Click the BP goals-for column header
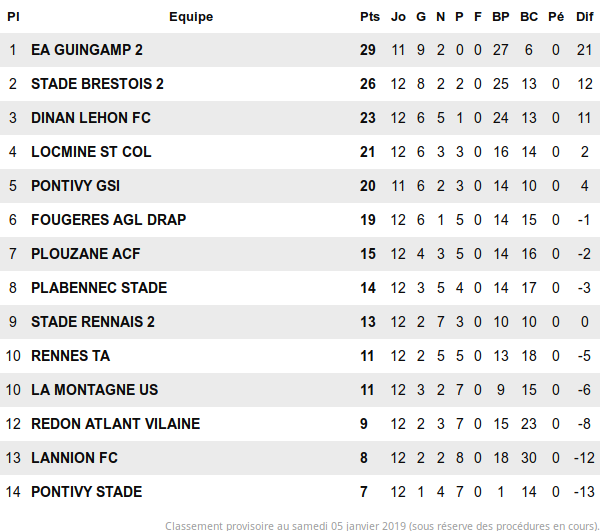Viewport: 600px width, 531px height. [501, 17]
